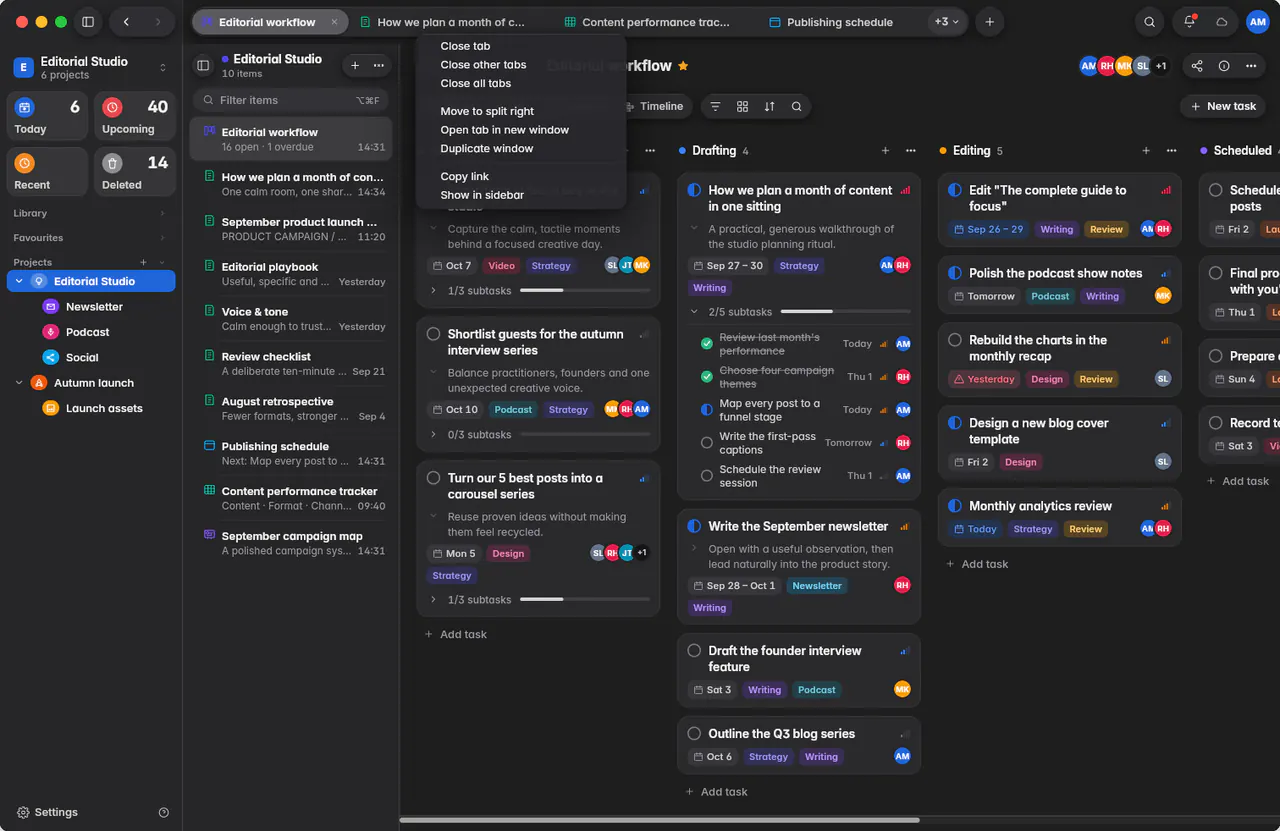Collapse the item list panel icon

(203, 65)
